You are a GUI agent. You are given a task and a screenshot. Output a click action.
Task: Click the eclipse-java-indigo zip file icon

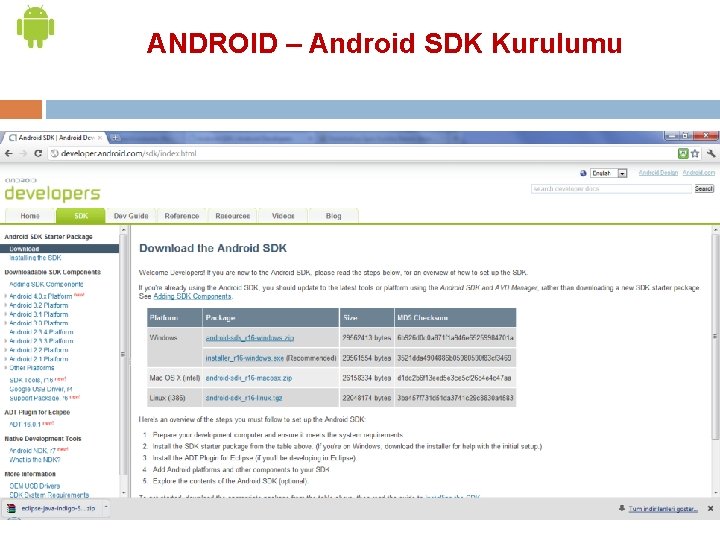click(11, 508)
